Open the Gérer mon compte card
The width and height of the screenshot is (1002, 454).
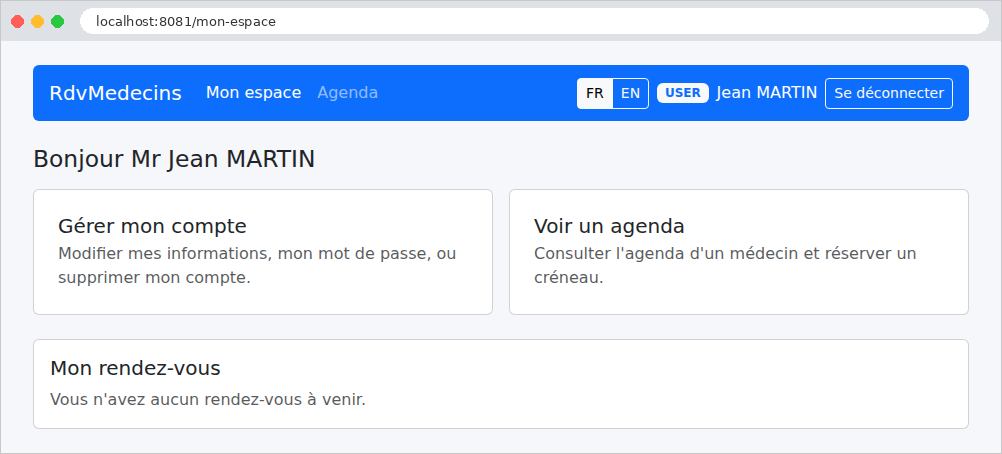coord(263,252)
